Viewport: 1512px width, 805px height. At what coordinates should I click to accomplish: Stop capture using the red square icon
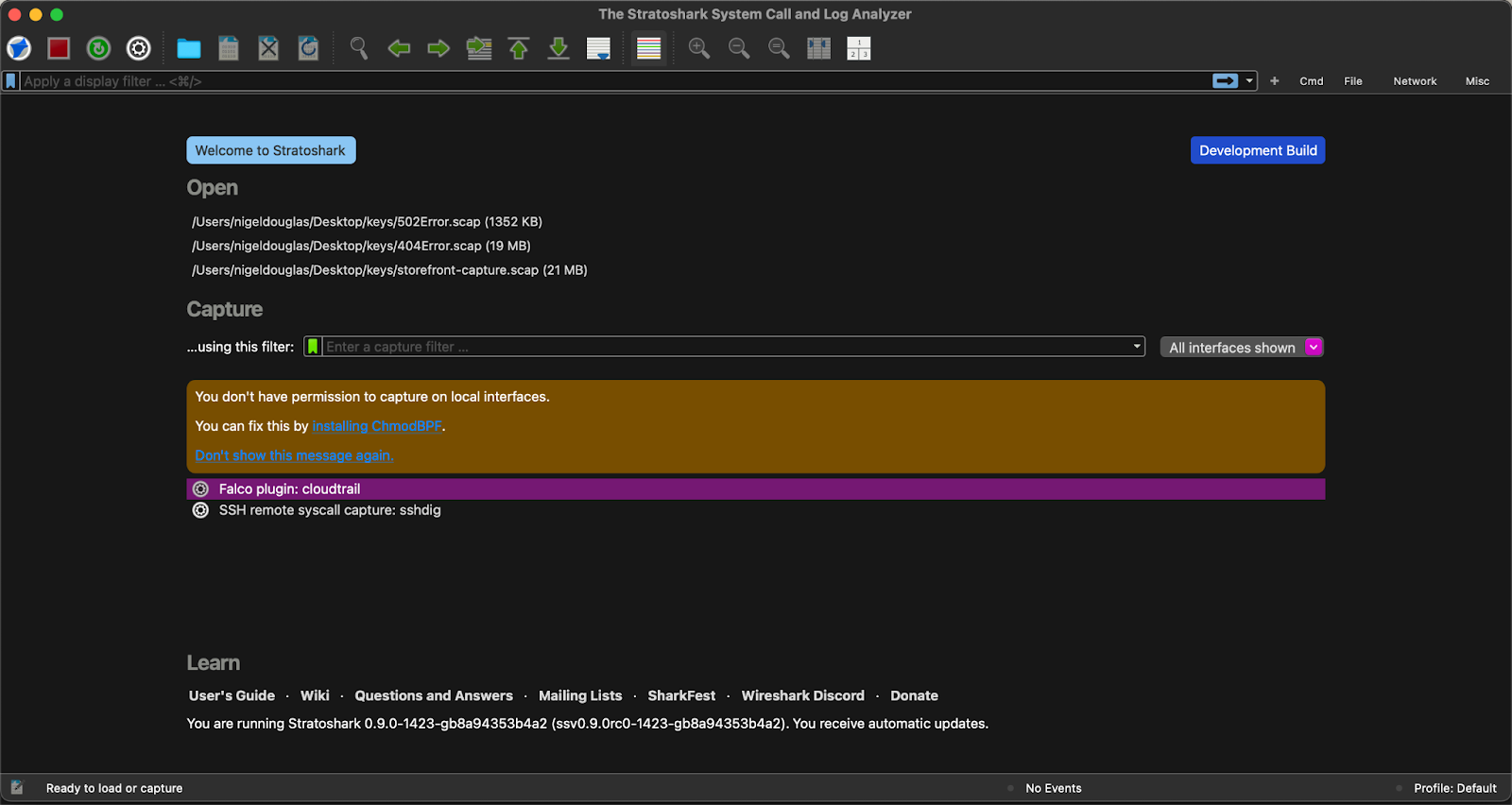tap(59, 48)
